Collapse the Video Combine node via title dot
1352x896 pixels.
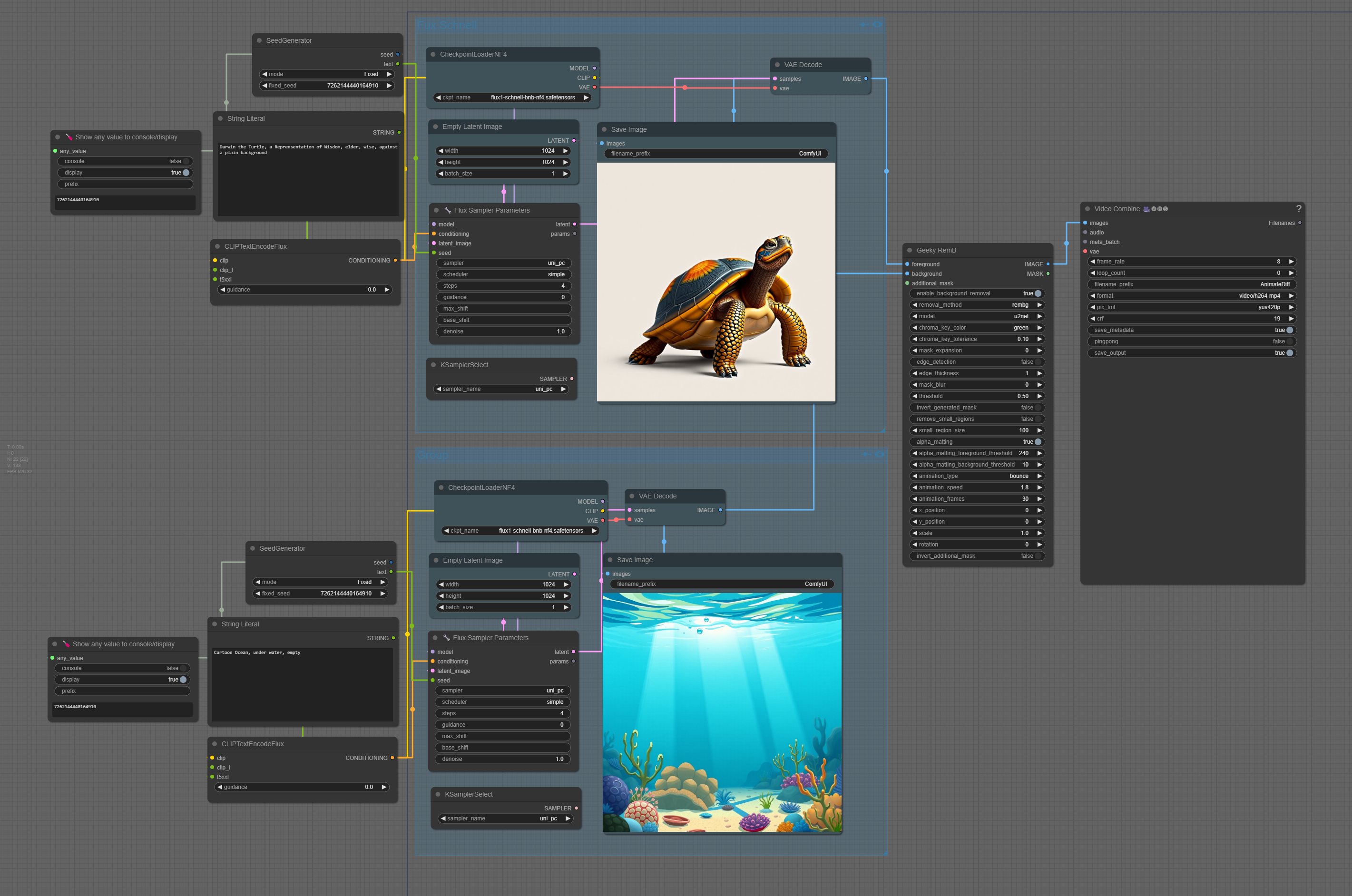tap(1087, 209)
